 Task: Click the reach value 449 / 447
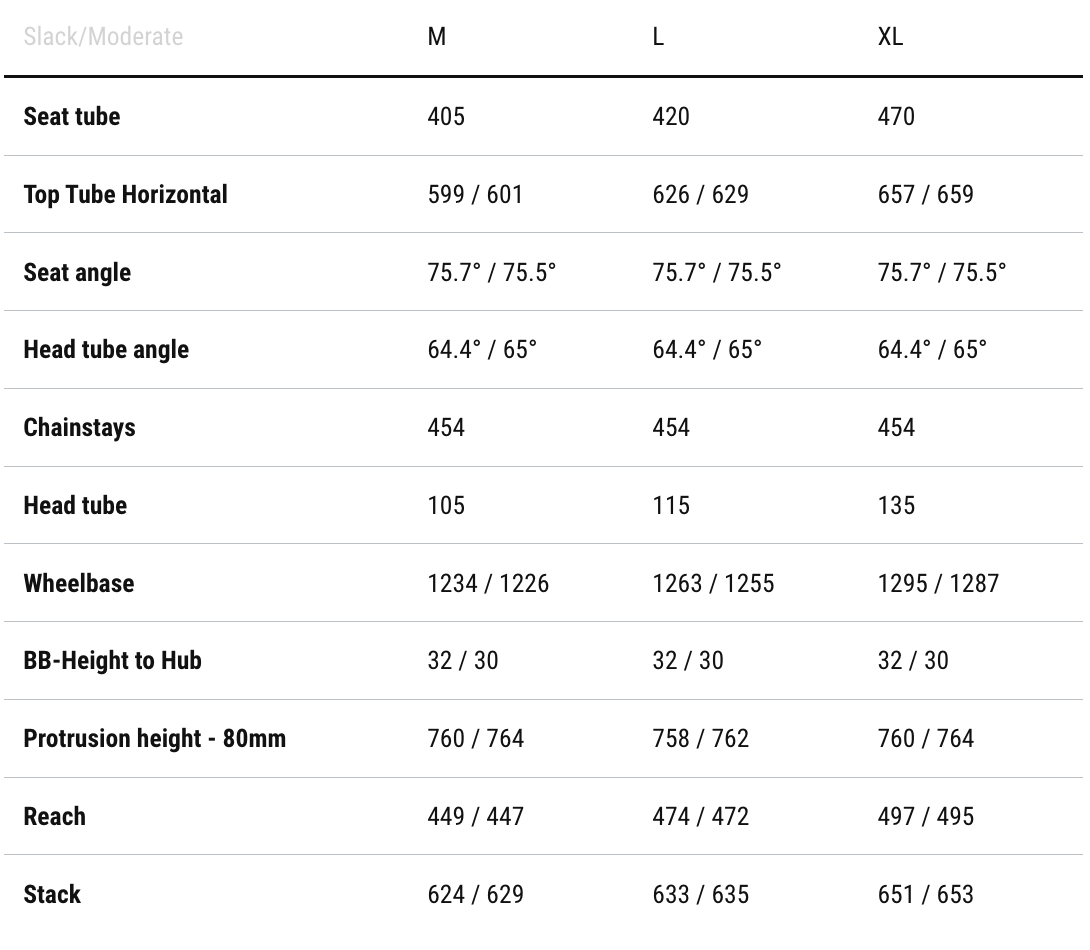pyautogui.click(x=475, y=816)
